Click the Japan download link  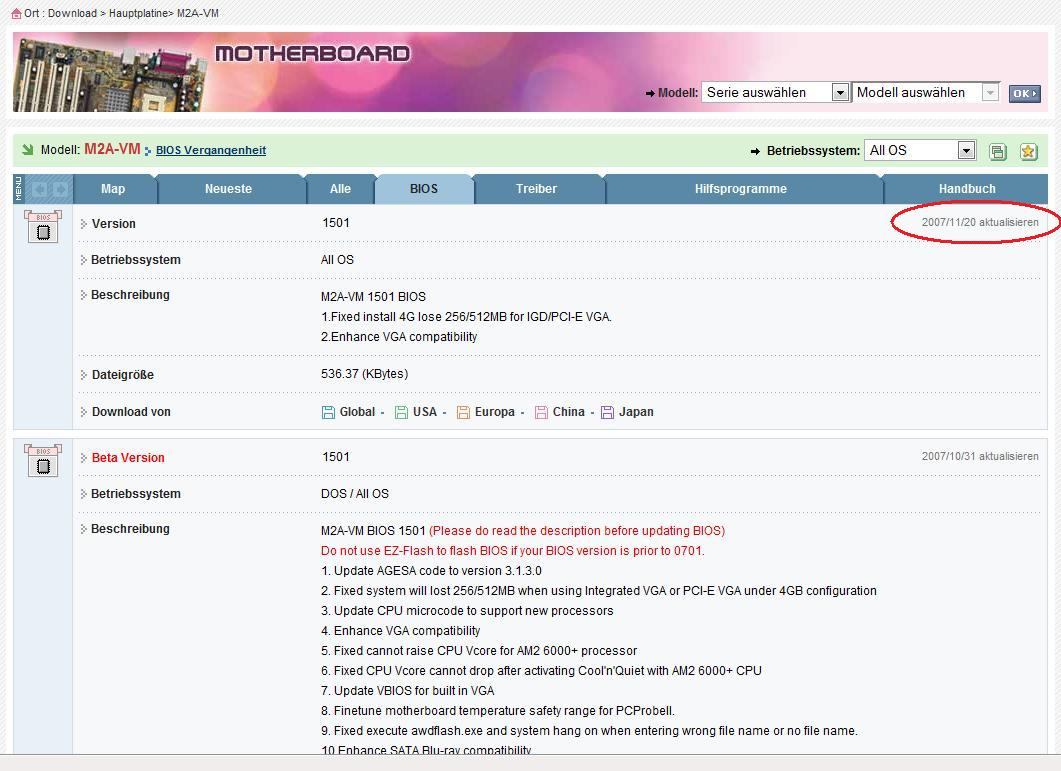click(x=636, y=412)
